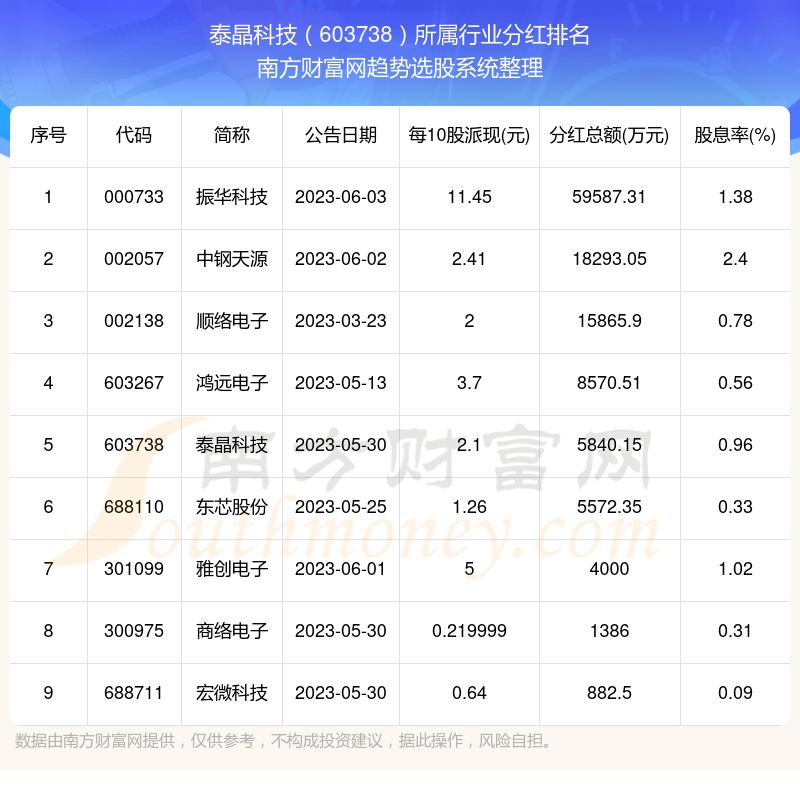The image size is (800, 792).
Task: Click total dividend 5572.35
Action: (x=609, y=507)
